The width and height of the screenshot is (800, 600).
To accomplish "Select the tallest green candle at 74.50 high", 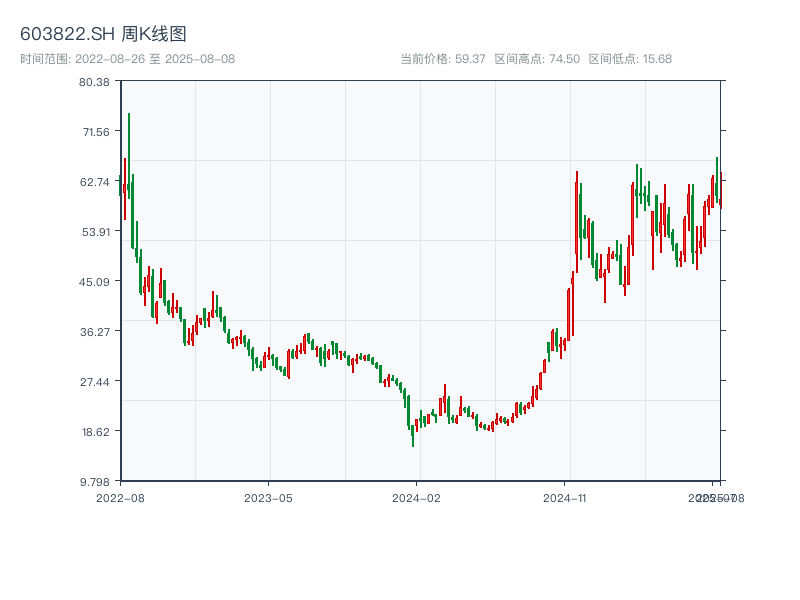I will tap(129, 156).
